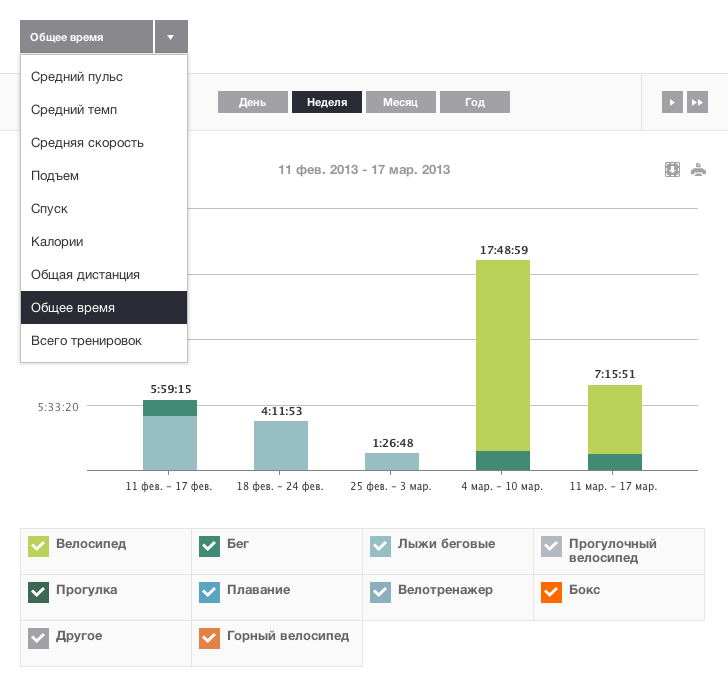Click the tallest bar labeled 17:48:59
Screen dimensions: 728x690
503,360
